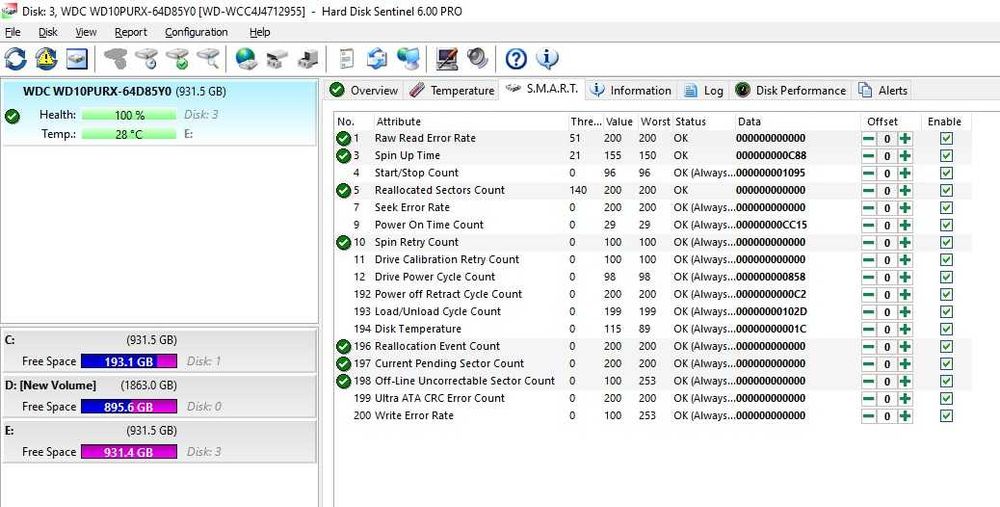1000x507 pixels.
Task: Click the 100 % health bar
Action: click(x=129, y=115)
